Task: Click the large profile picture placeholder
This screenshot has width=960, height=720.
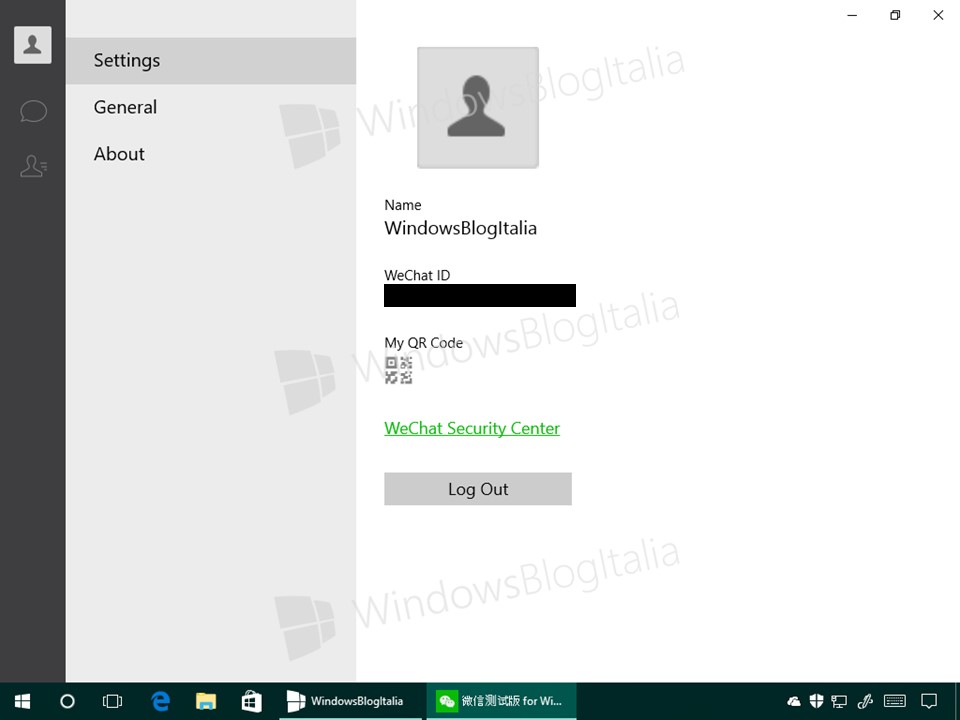Action: click(x=478, y=108)
